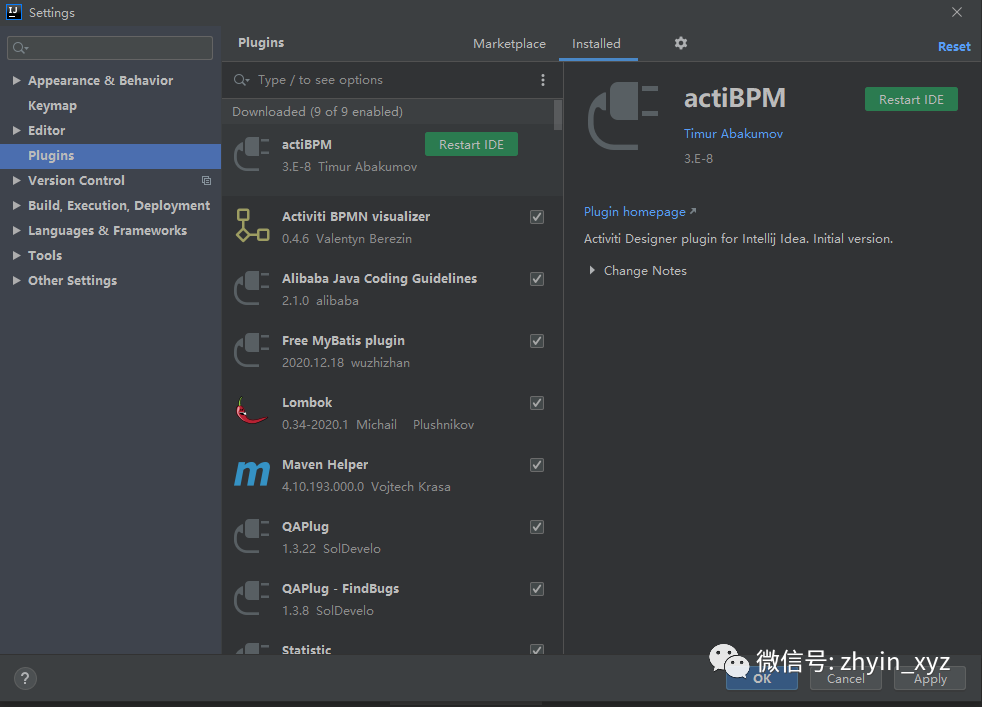Screen dimensions: 982x707
Task: Click Restart IDE button in plugin list
Action: (x=471, y=144)
